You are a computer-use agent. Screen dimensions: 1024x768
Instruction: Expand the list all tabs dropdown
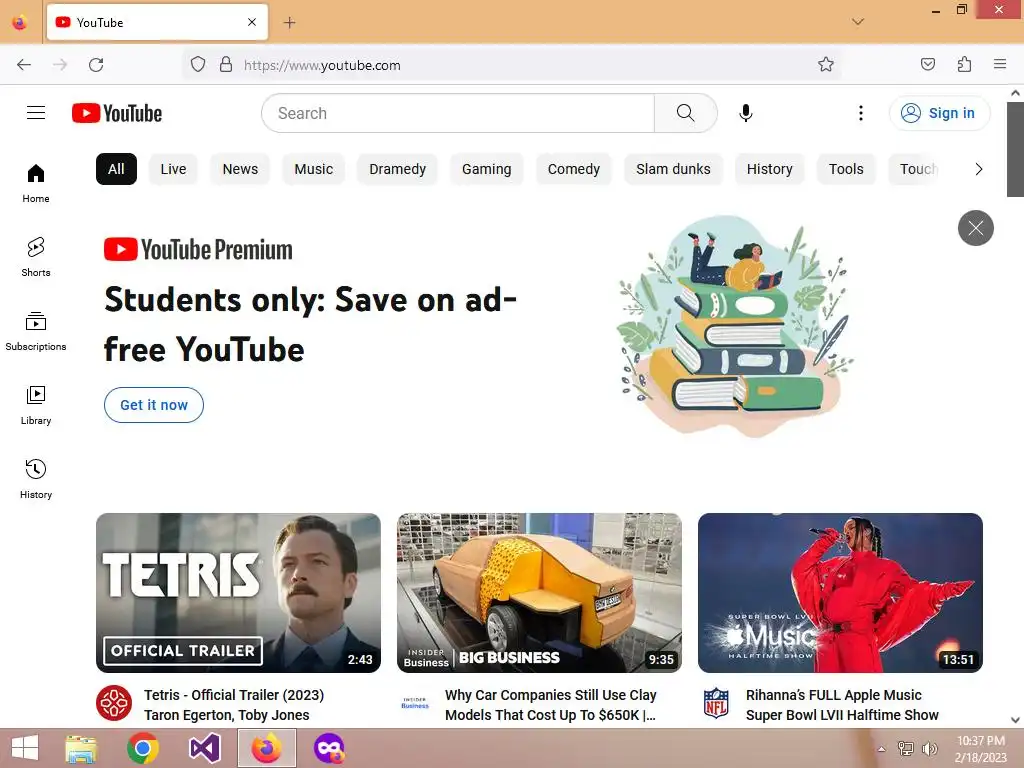[x=858, y=22]
